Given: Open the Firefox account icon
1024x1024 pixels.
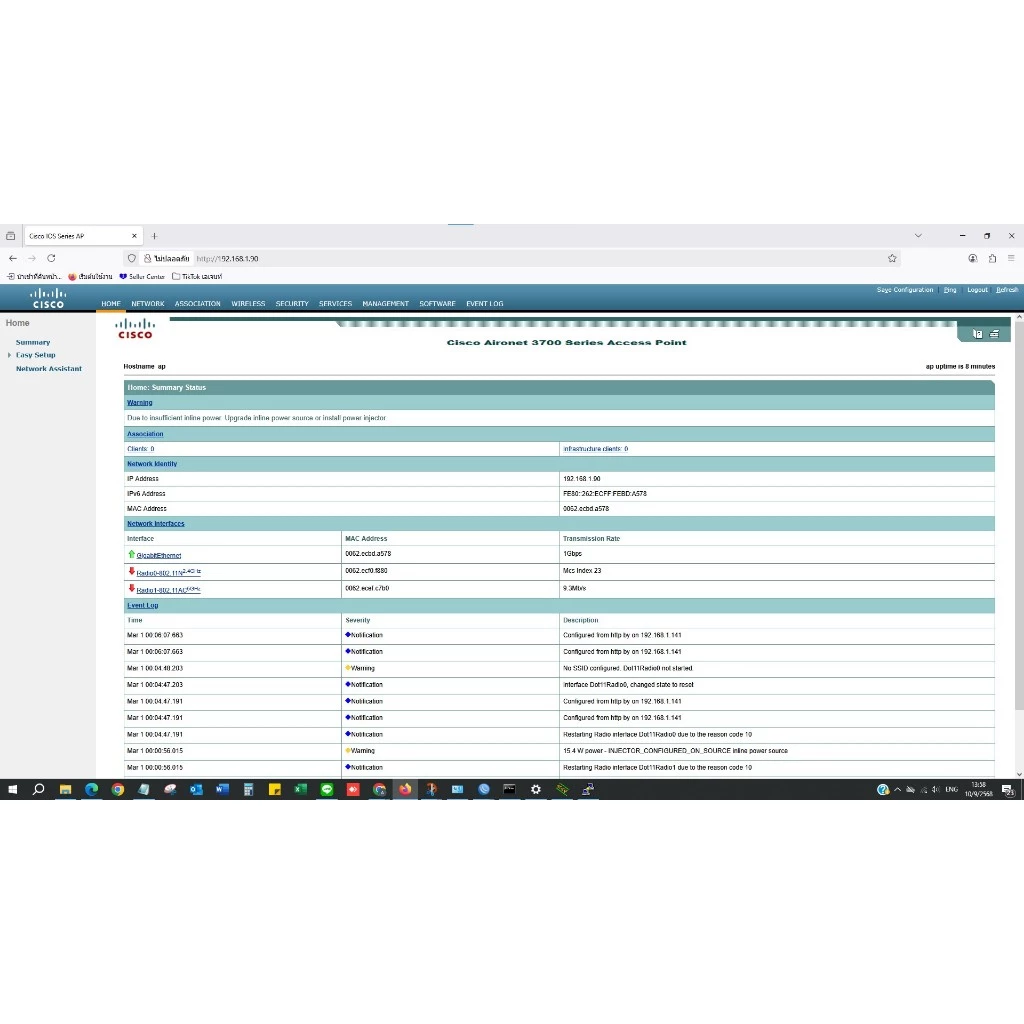Looking at the screenshot, I should pos(972,259).
